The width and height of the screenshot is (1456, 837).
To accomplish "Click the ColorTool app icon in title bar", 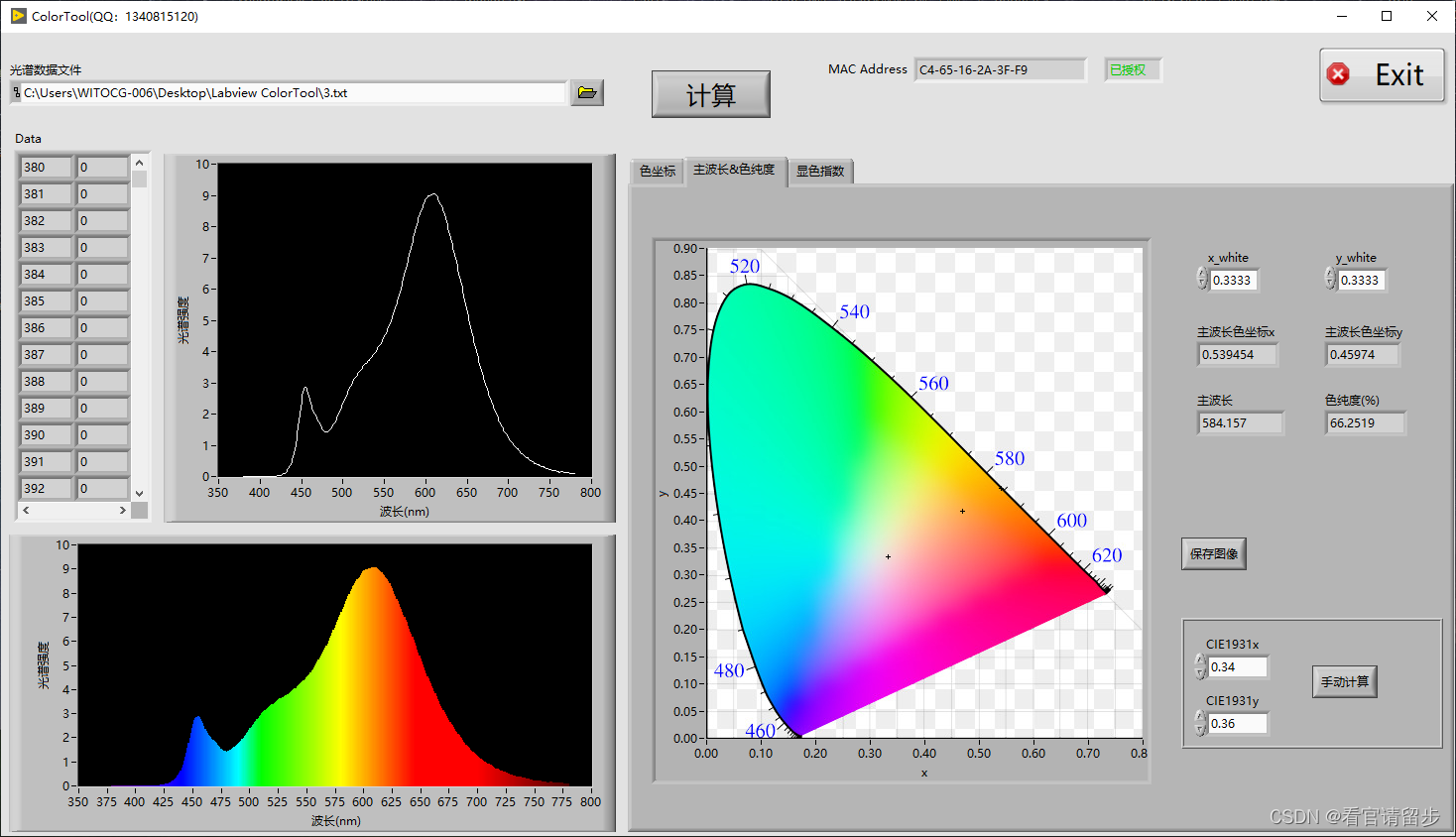I will [19, 16].
